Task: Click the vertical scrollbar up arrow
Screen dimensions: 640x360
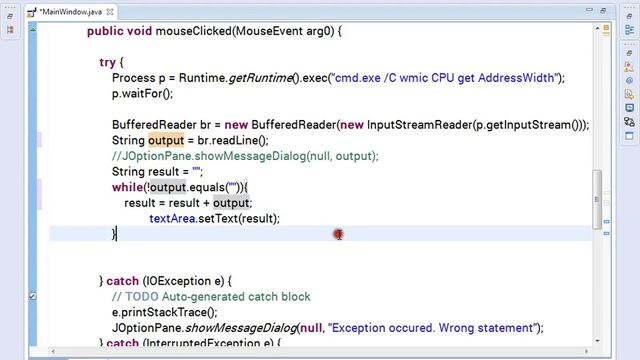Action: tap(597, 28)
